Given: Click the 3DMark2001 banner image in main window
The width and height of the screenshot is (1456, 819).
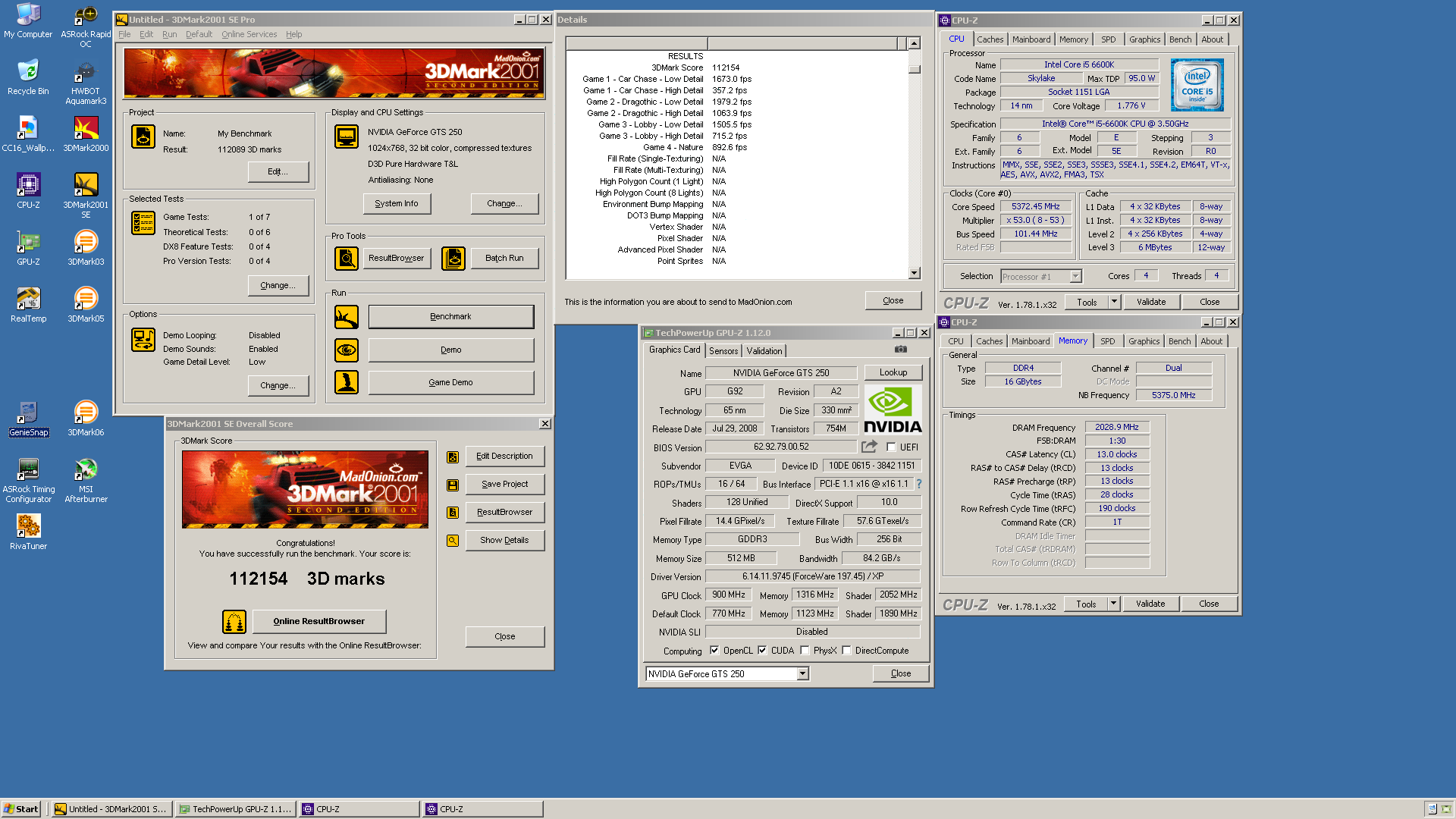Looking at the screenshot, I should (334, 74).
